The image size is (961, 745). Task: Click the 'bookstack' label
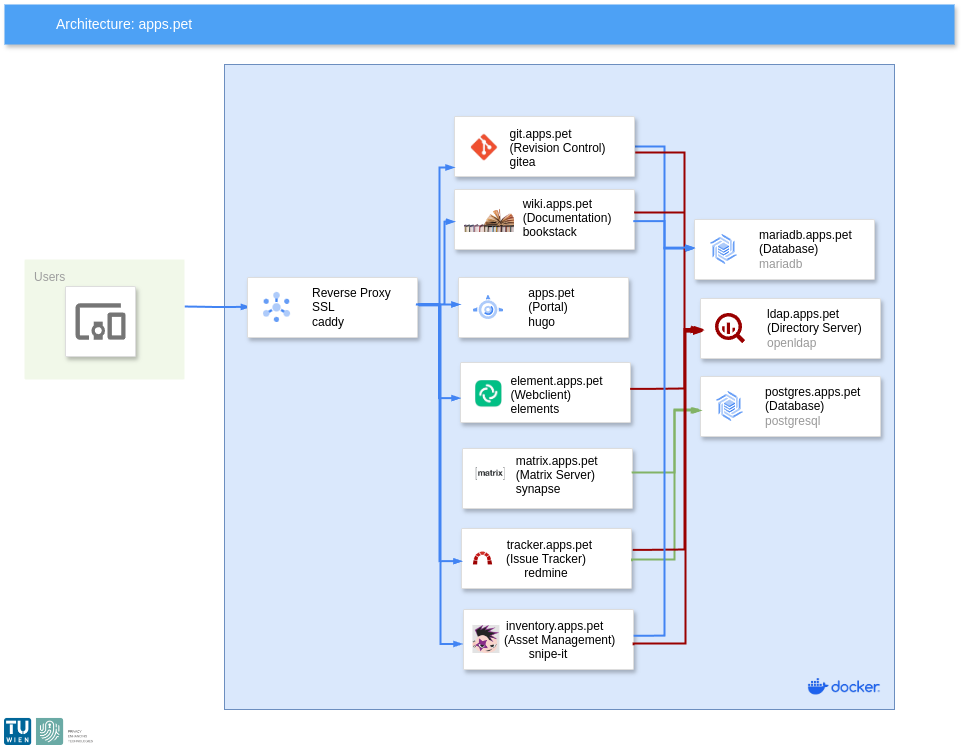(x=549, y=232)
